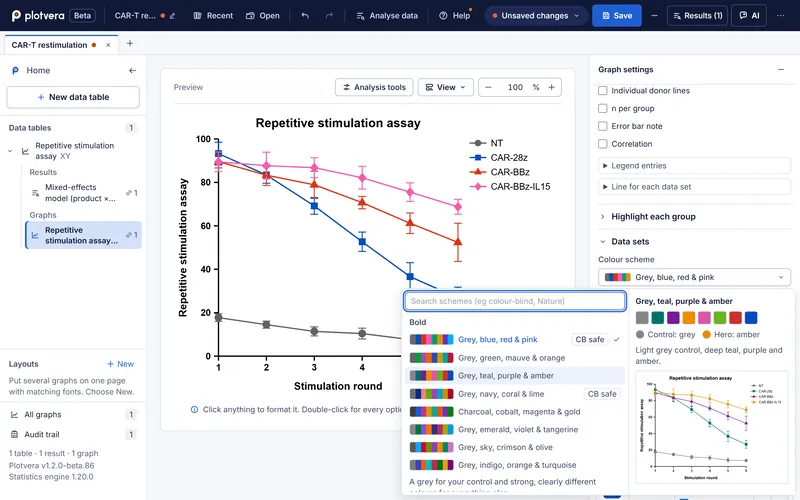Viewport: 800px width, 500px height.
Task: Click New data table button
Action: tap(73, 97)
